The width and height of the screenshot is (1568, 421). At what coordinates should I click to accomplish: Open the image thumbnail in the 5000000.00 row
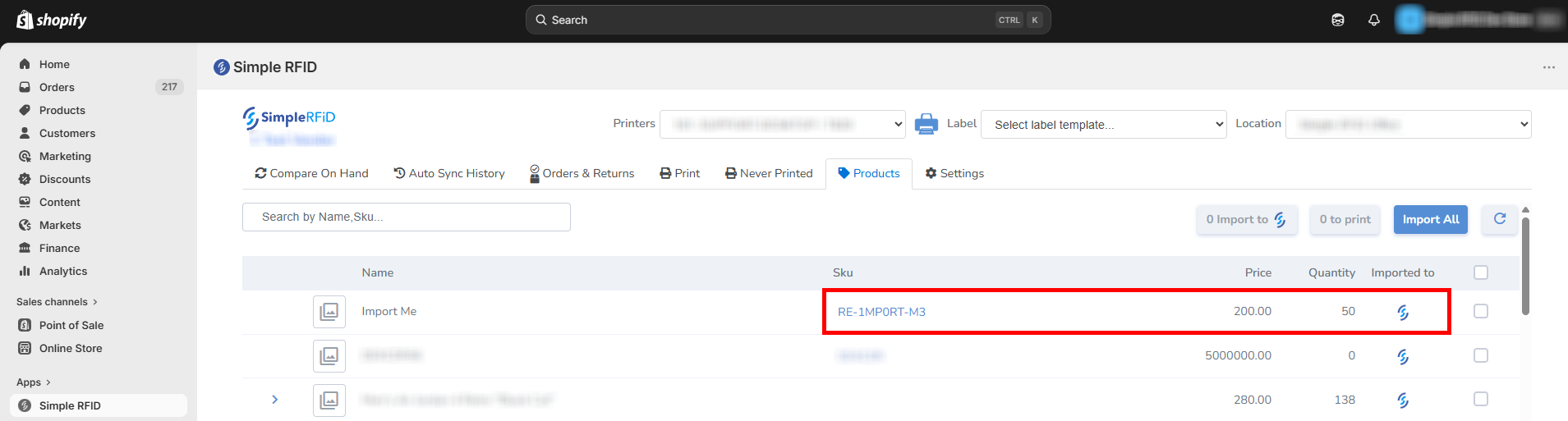(329, 356)
